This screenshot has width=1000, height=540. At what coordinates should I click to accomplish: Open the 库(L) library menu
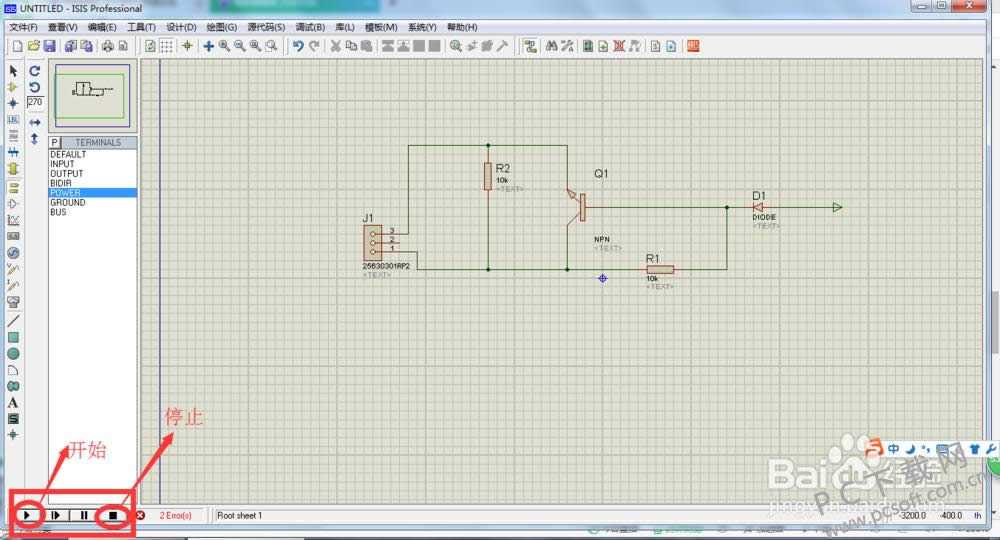345,27
